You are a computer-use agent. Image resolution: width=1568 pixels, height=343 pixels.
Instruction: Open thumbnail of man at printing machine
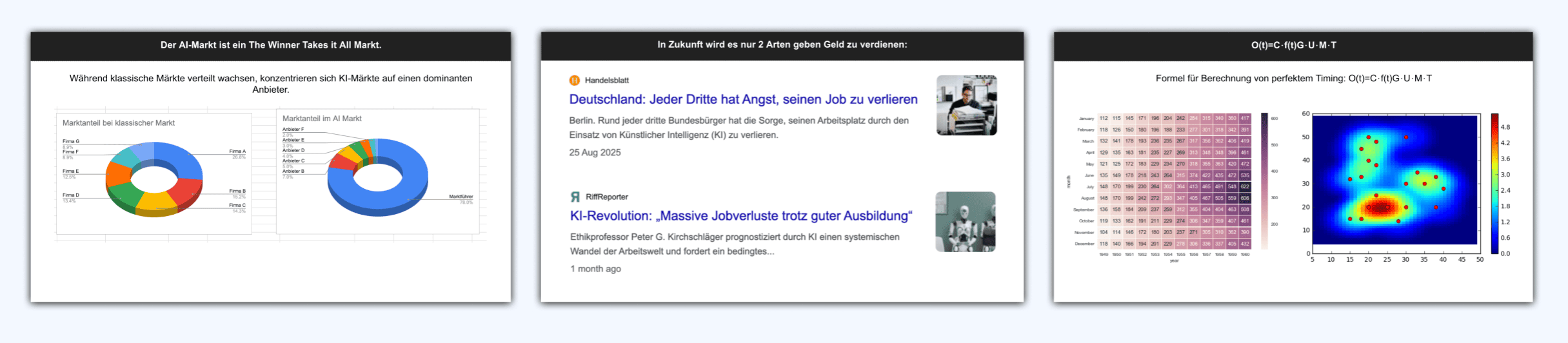966,105
